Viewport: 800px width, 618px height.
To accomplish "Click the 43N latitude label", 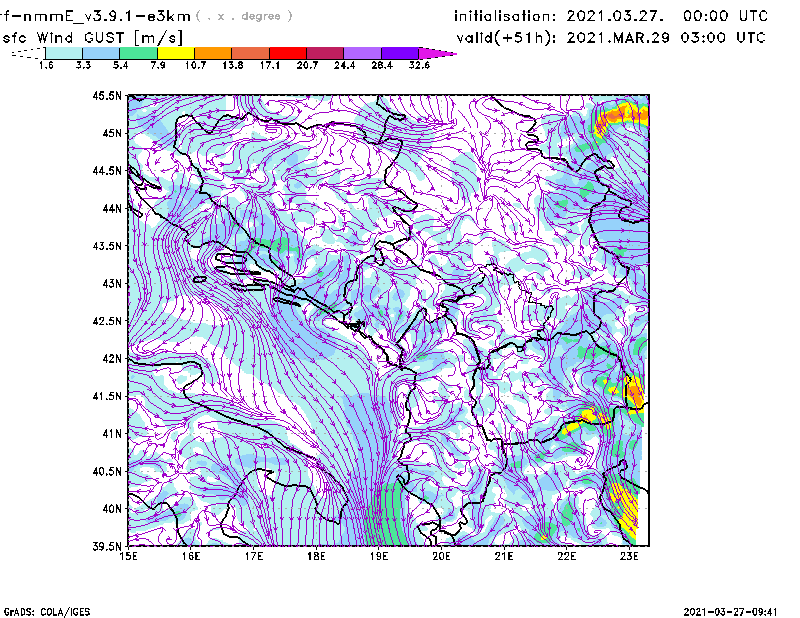I will pyautogui.click(x=112, y=283).
